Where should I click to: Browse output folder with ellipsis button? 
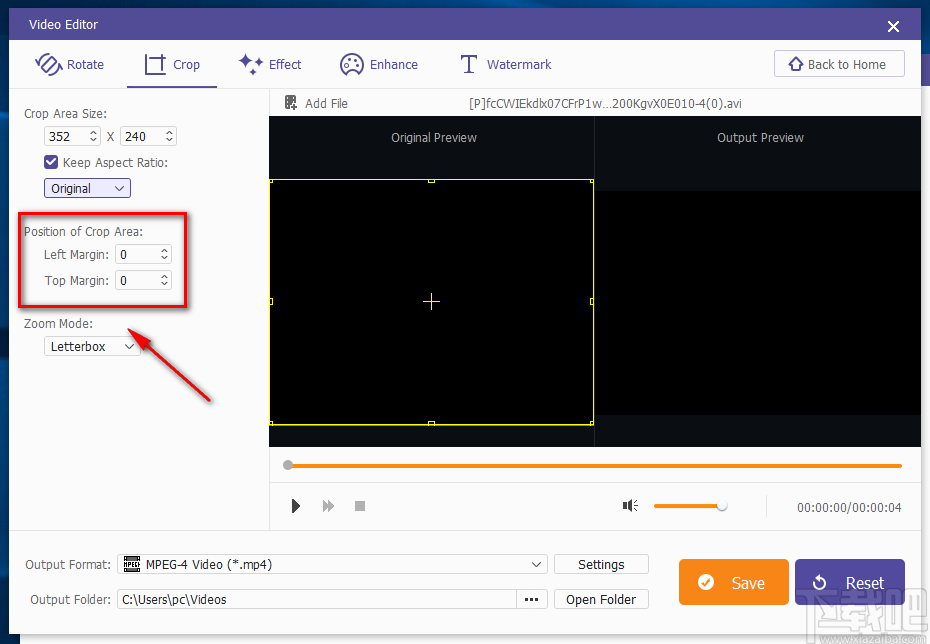[x=531, y=599]
